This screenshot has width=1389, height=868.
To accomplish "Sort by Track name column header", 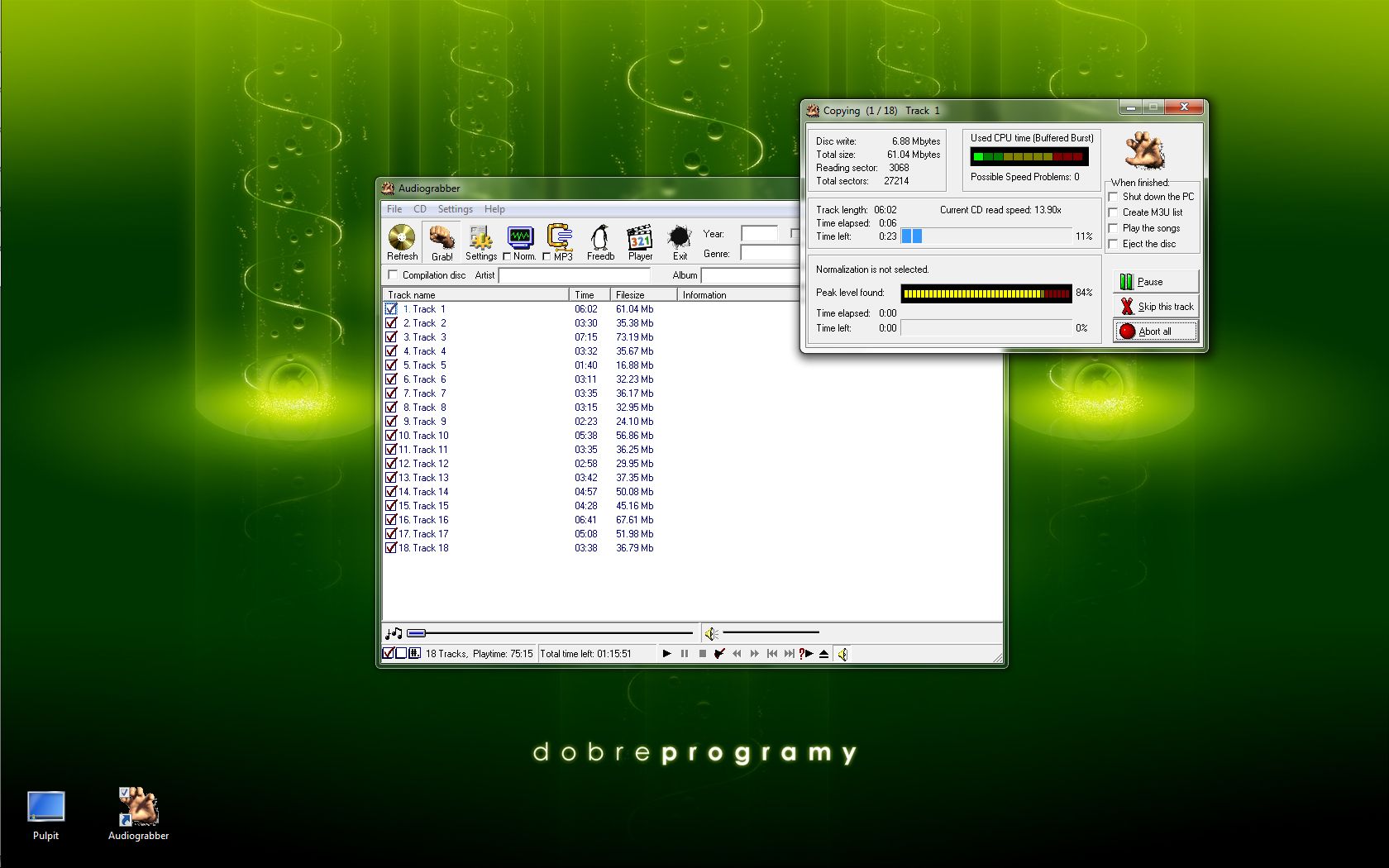I will tap(475, 294).
